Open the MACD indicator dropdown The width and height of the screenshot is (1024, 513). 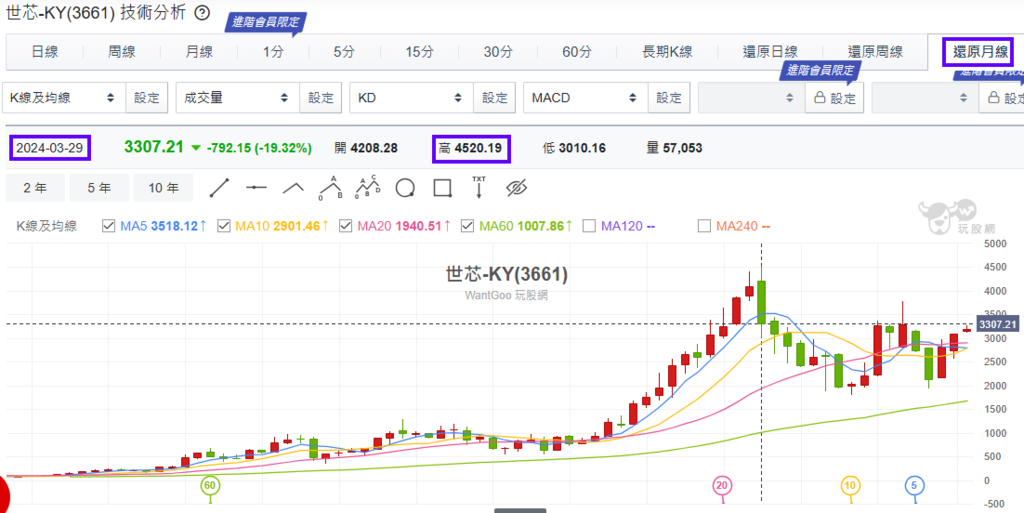point(584,98)
